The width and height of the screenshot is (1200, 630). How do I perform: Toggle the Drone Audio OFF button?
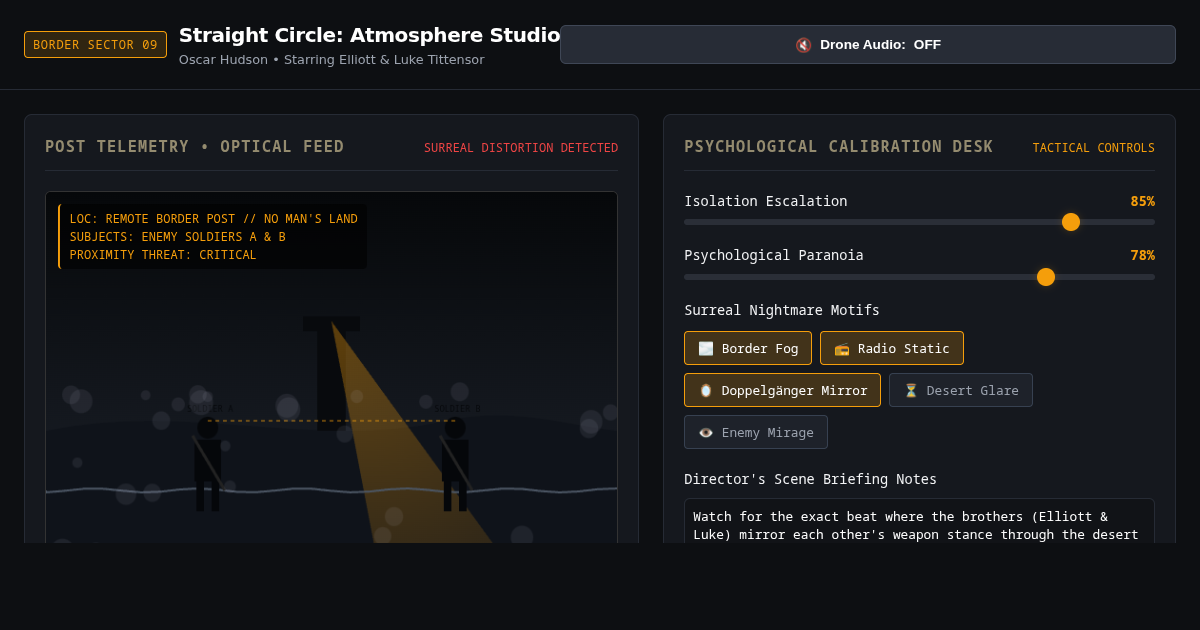(867, 45)
